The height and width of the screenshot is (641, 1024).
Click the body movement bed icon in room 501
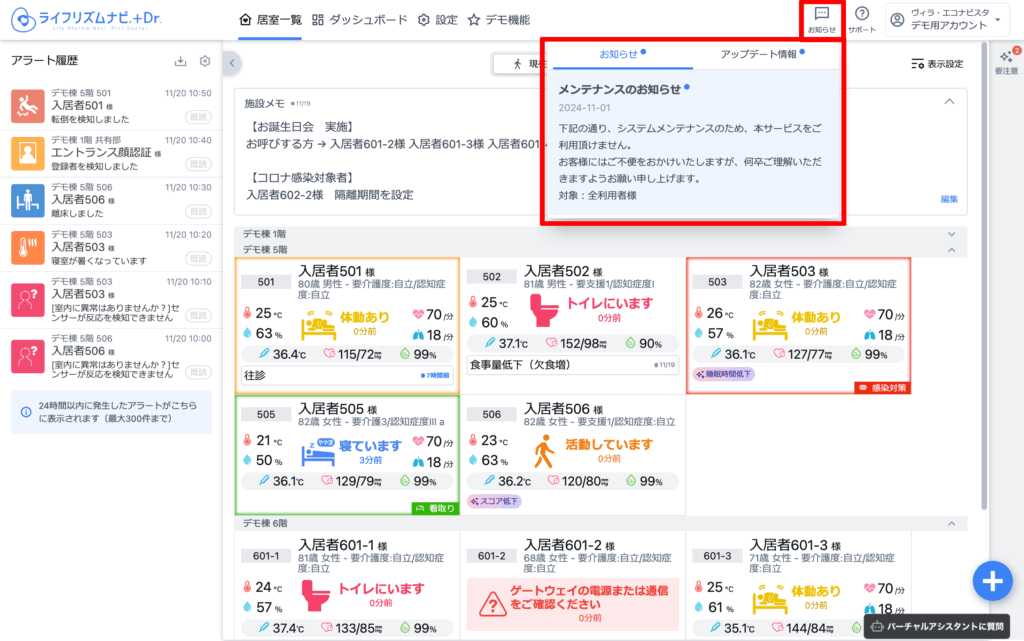click(318, 324)
